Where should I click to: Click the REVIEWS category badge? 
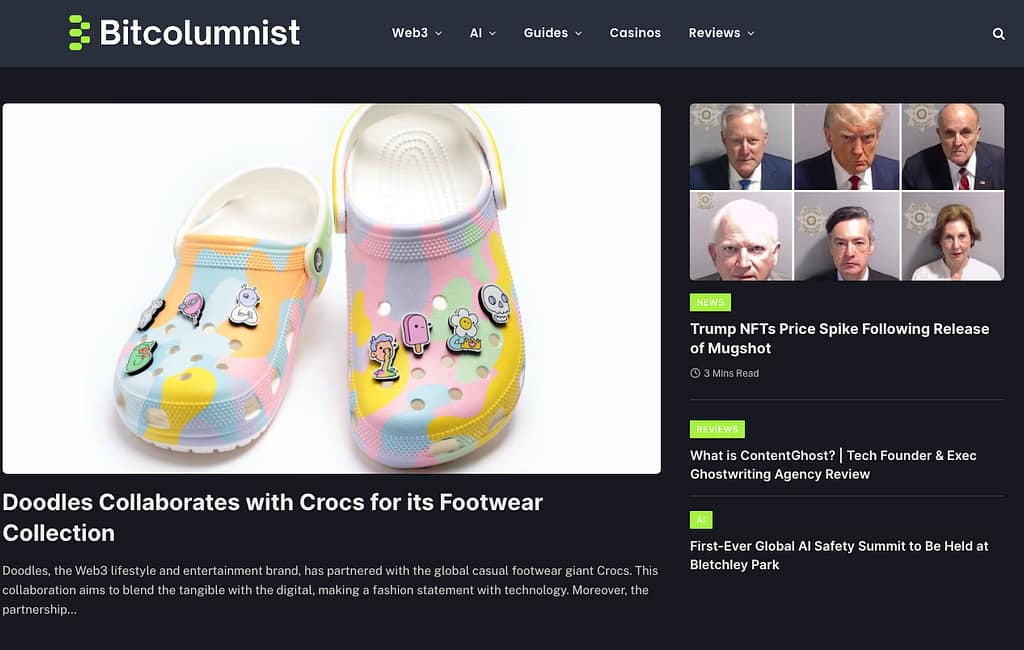[717, 429]
